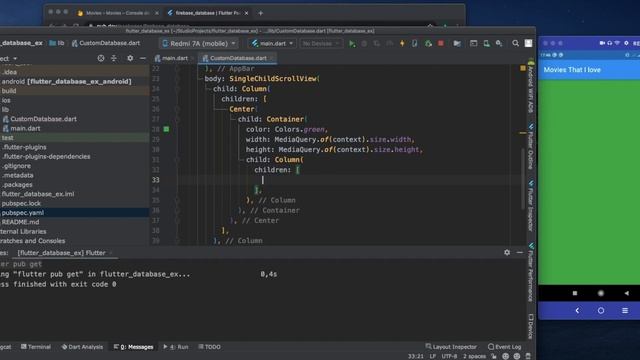The height and width of the screenshot is (360, 640).
Task: Toggle Event Log tool window
Action: click(x=504, y=347)
